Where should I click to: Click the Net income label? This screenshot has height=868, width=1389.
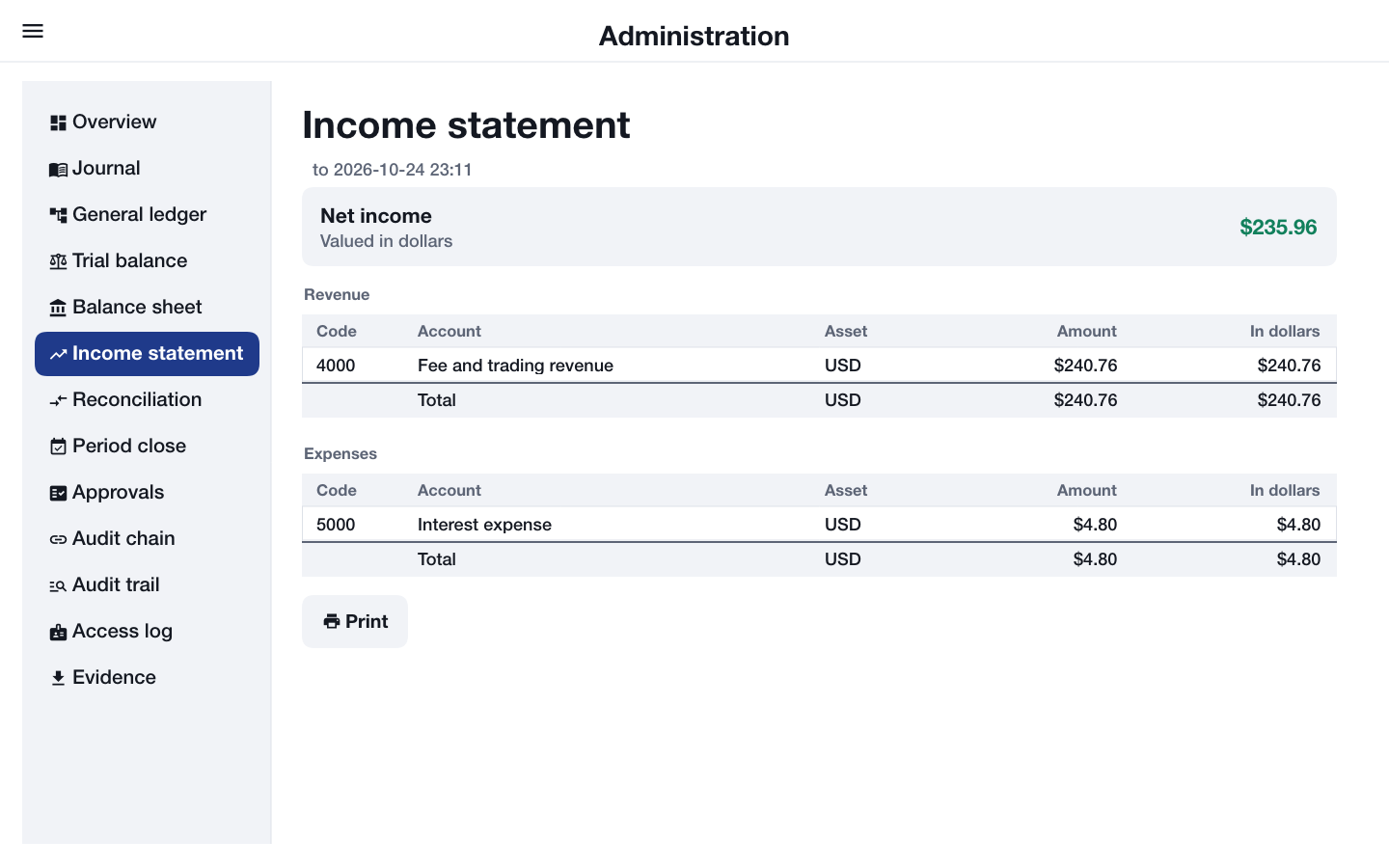point(376,216)
